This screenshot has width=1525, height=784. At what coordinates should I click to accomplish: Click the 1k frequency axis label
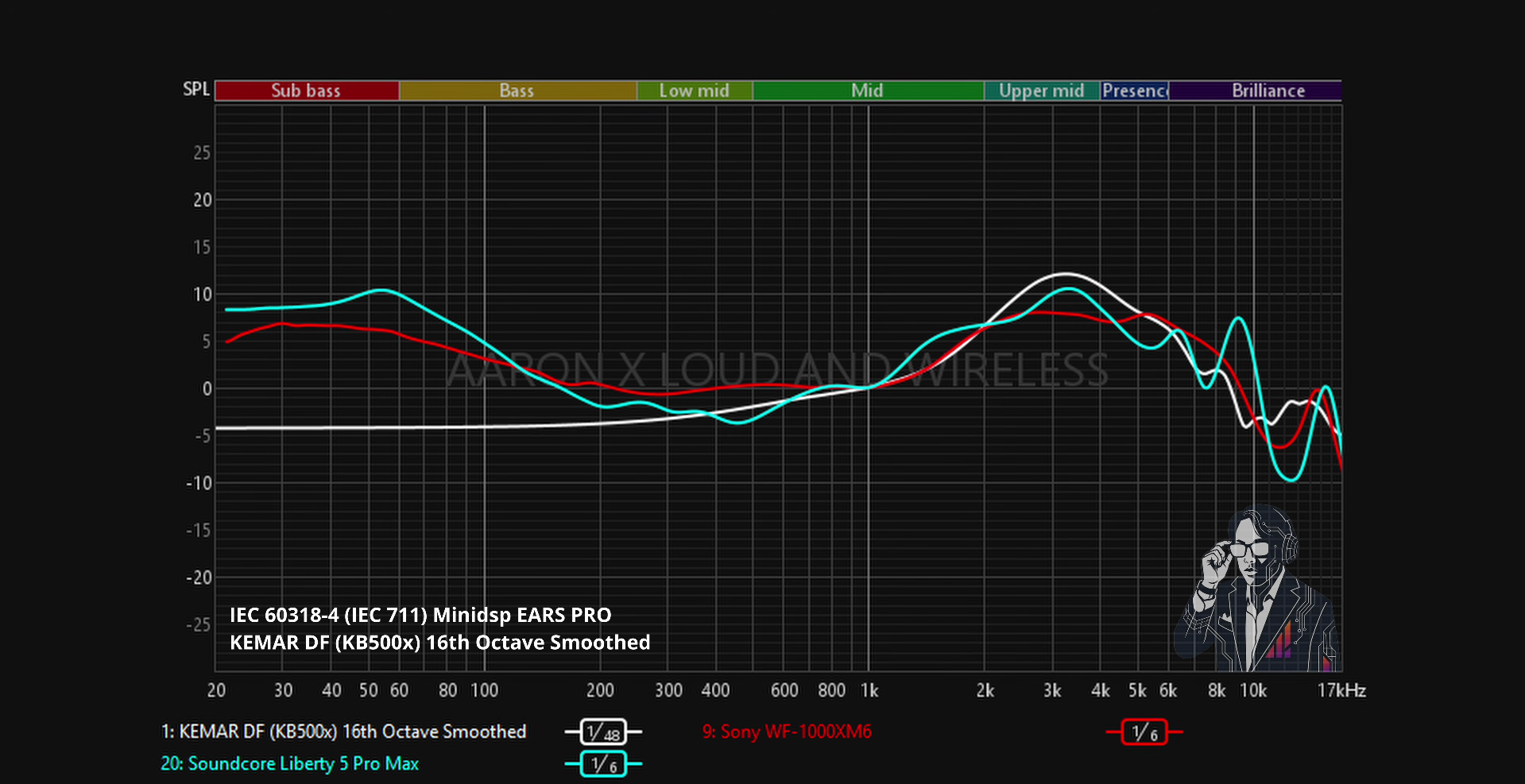click(x=869, y=690)
